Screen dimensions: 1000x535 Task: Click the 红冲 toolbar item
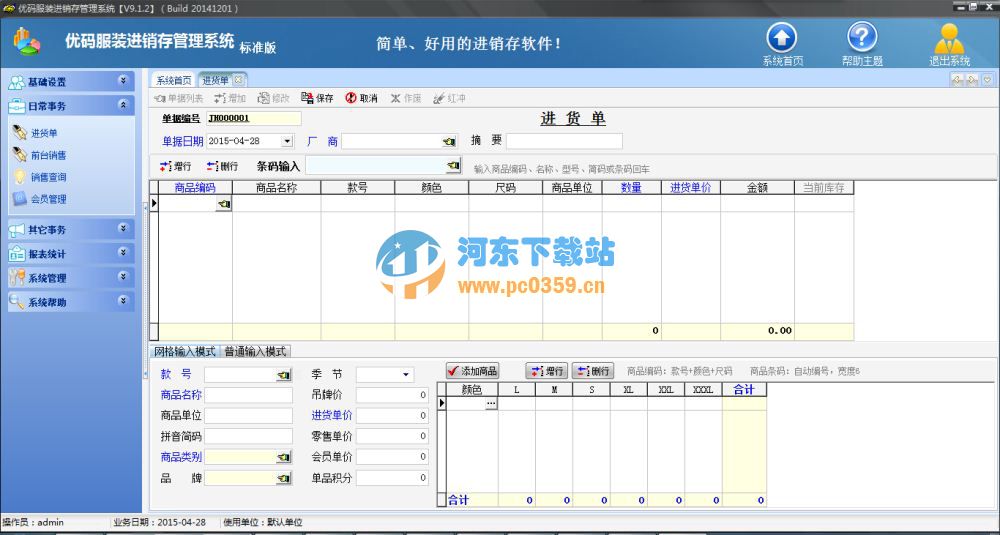click(449, 98)
